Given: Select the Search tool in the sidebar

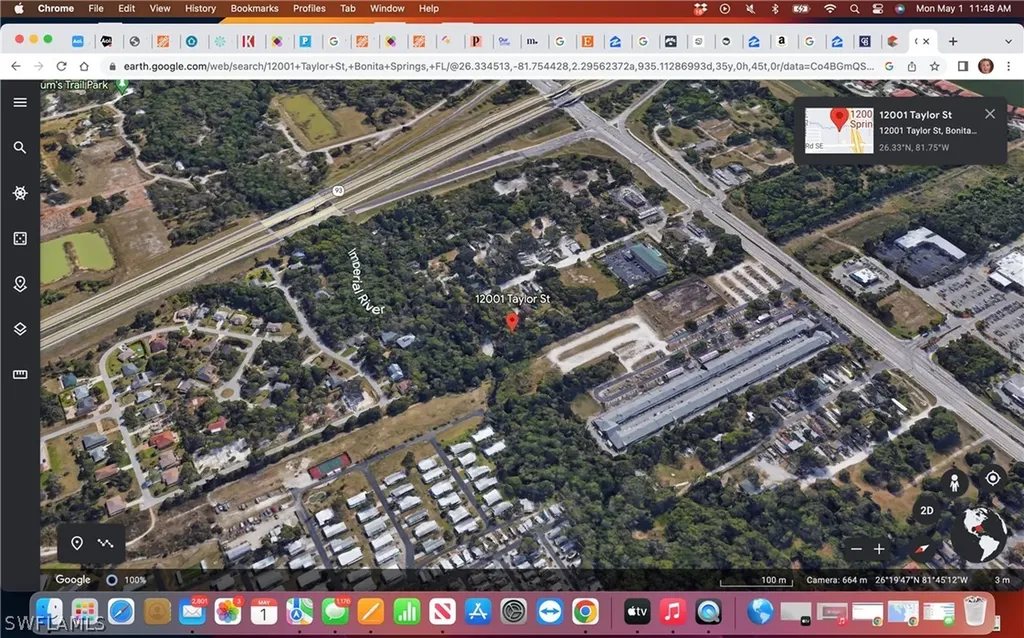Looking at the screenshot, I should (20, 146).
